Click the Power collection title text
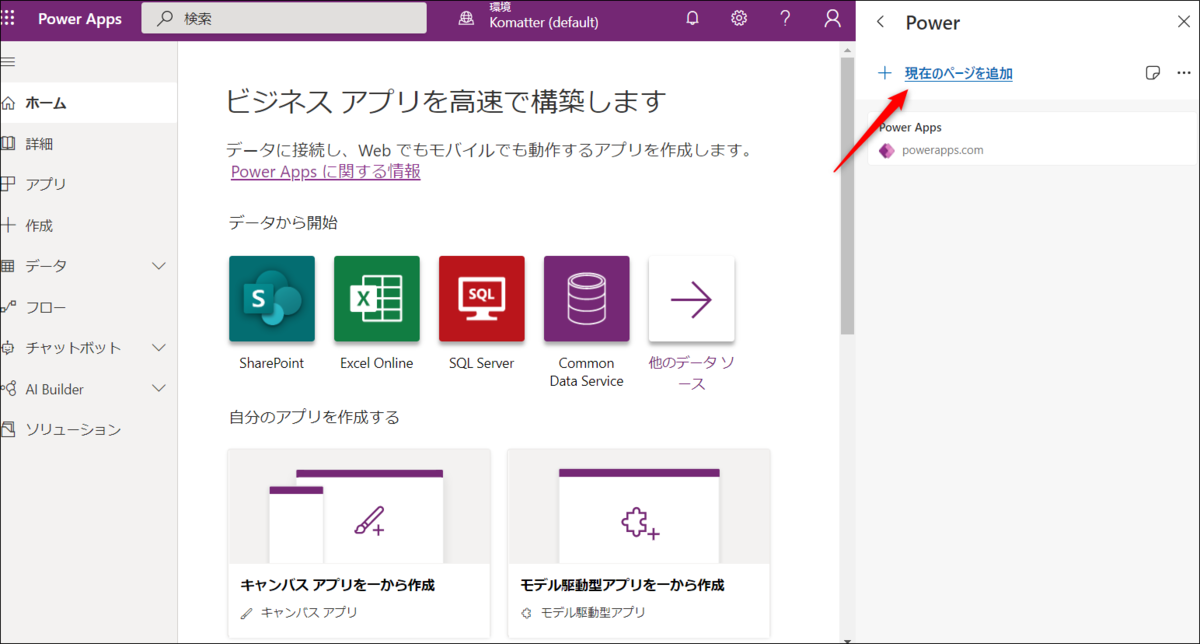This screenshot has width=1200, height=644. point(932,23)
